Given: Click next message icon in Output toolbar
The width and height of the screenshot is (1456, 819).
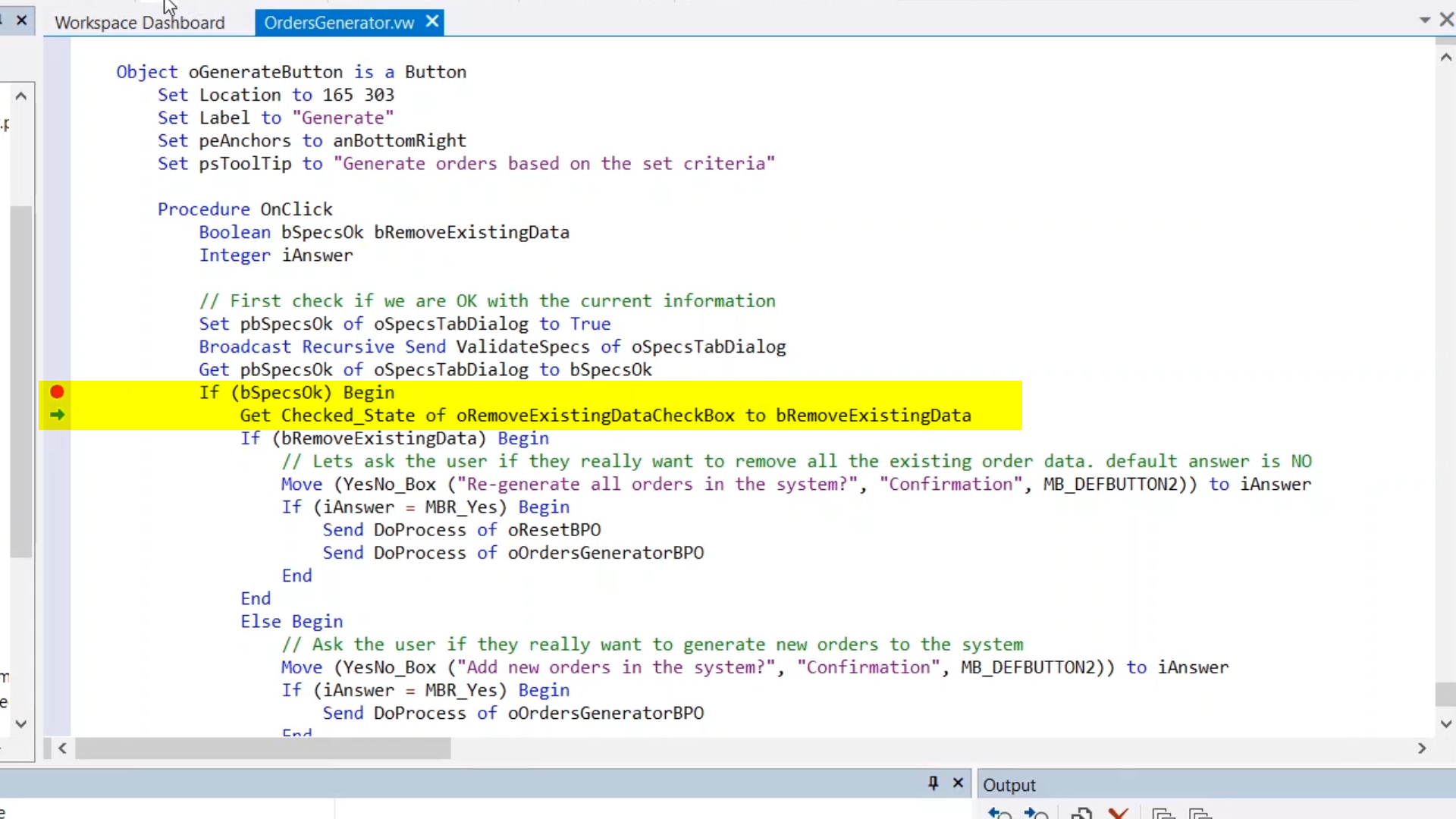Looking at the screenshot, I should pos(1036,814).
